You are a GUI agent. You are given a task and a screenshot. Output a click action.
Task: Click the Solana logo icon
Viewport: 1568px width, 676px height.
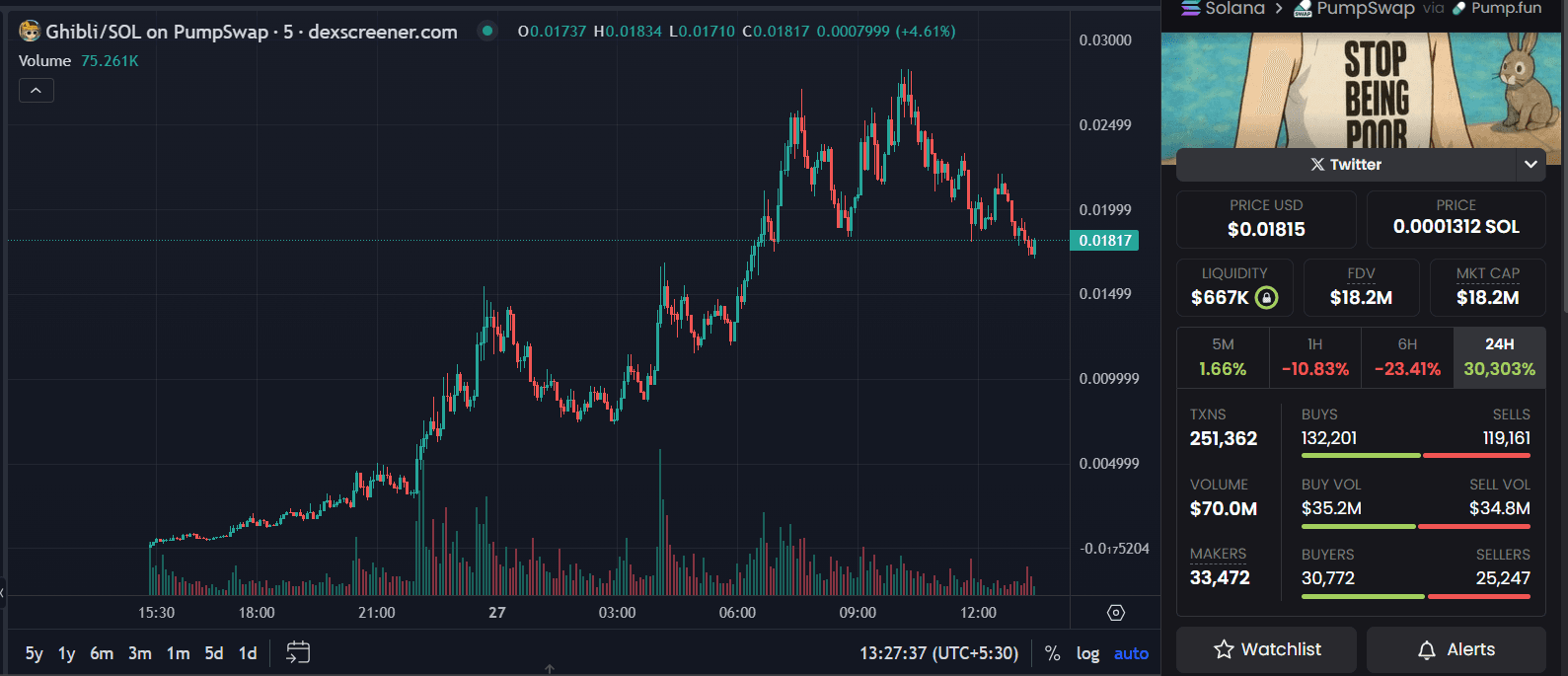(x=1191, y=8)
